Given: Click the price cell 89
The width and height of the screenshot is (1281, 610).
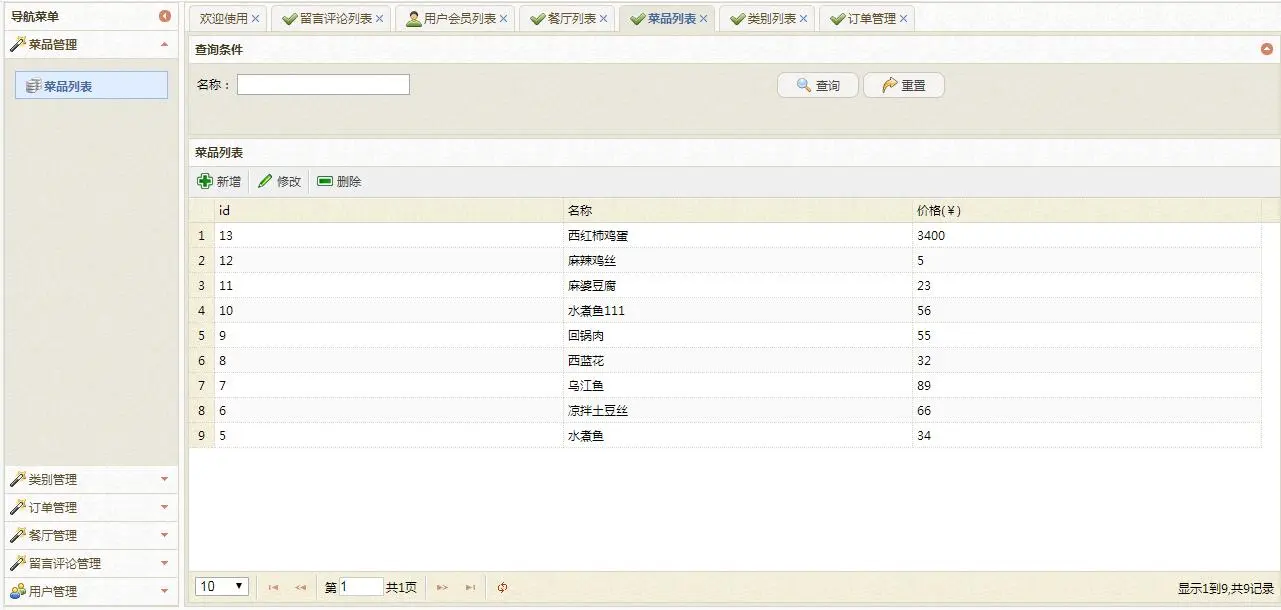Looking at the screenshot, I should coord(1087,385).
